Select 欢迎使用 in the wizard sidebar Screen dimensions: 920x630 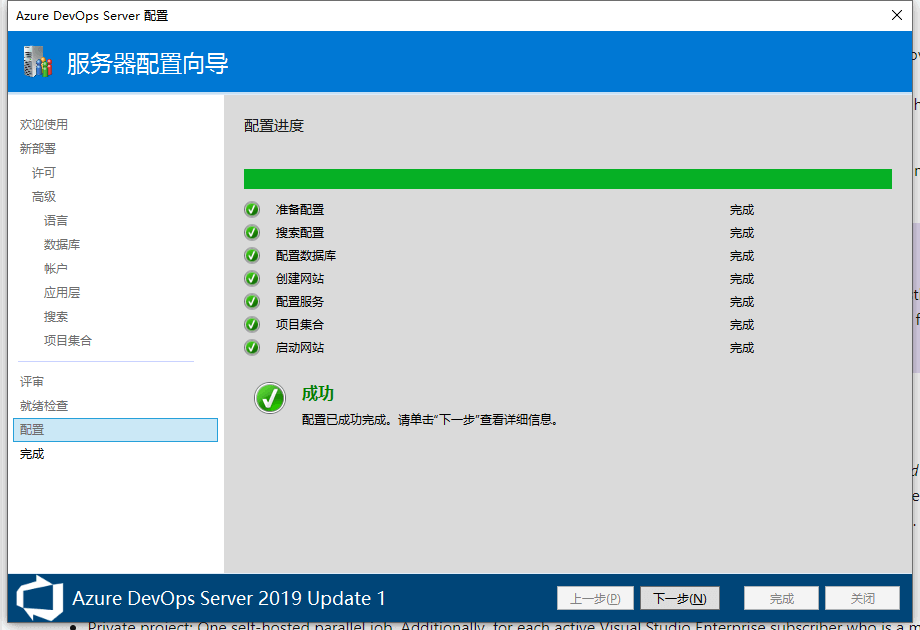[x=44, y=125]
